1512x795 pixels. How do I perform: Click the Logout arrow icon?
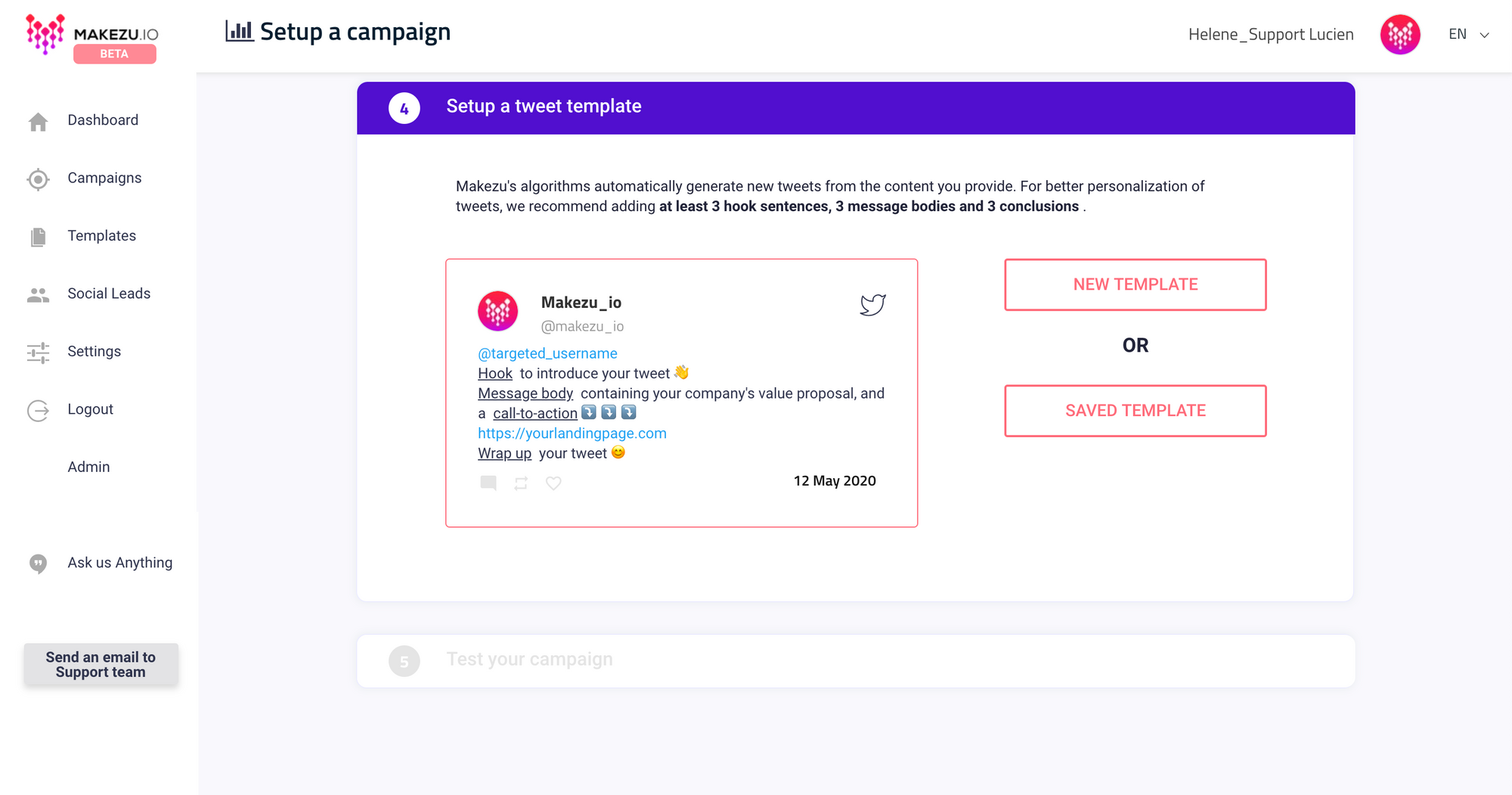[x=38, y=411]
